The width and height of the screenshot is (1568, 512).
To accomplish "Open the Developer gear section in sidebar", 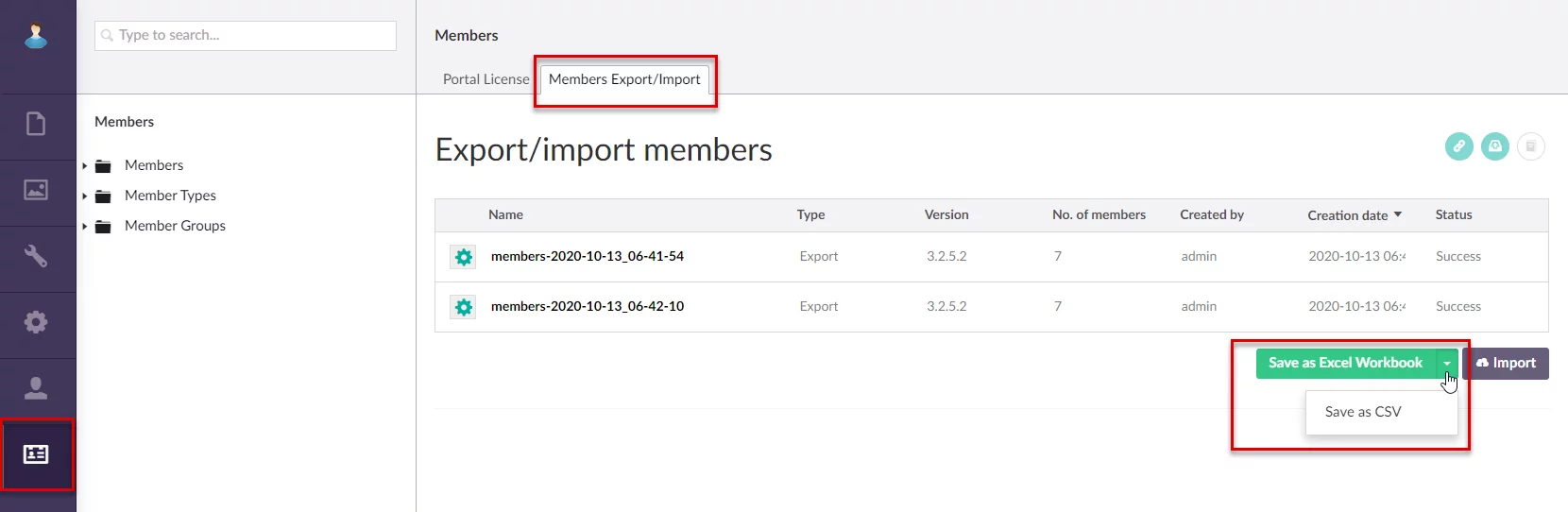I will [36, 322].
